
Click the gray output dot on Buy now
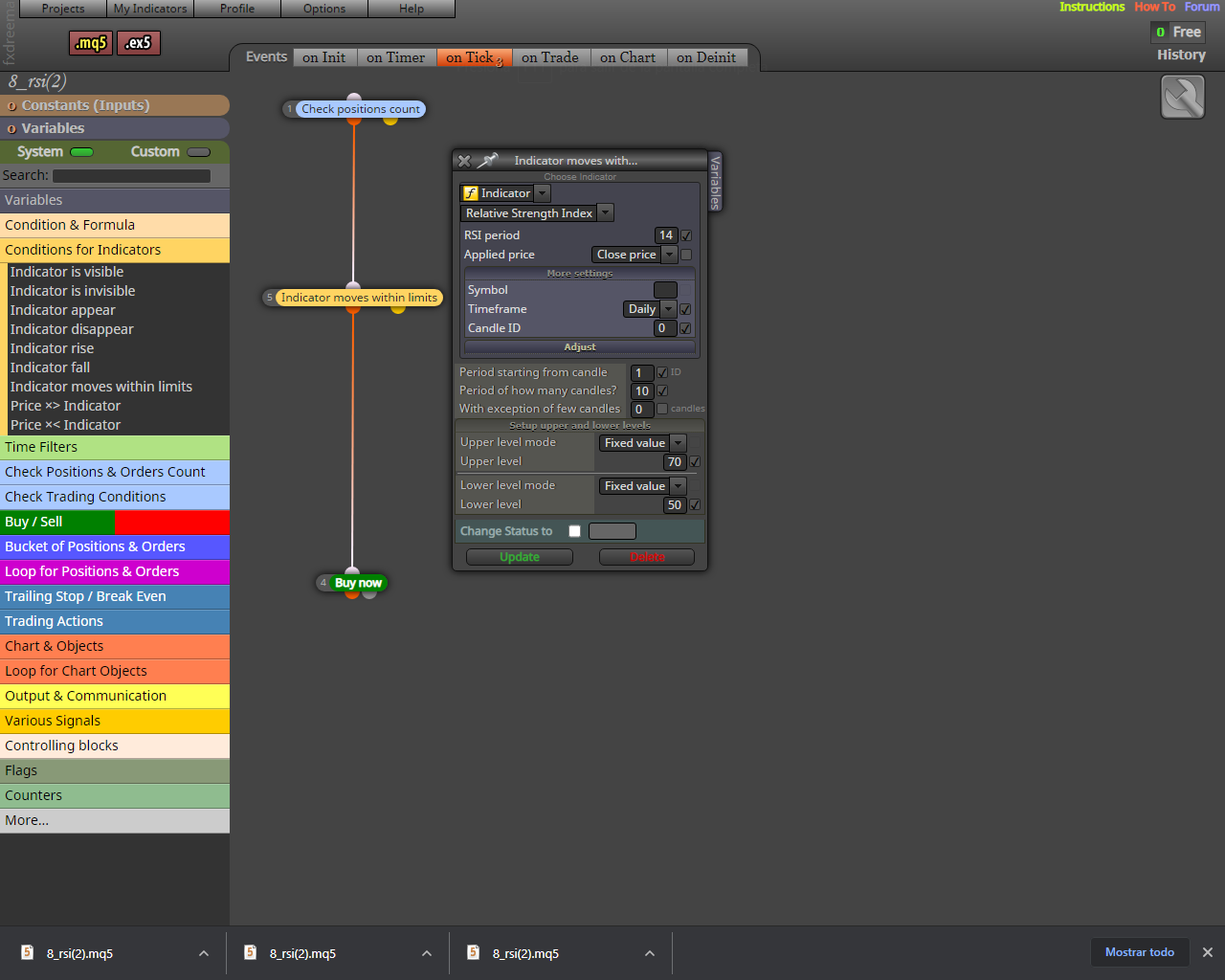(369, 594)
